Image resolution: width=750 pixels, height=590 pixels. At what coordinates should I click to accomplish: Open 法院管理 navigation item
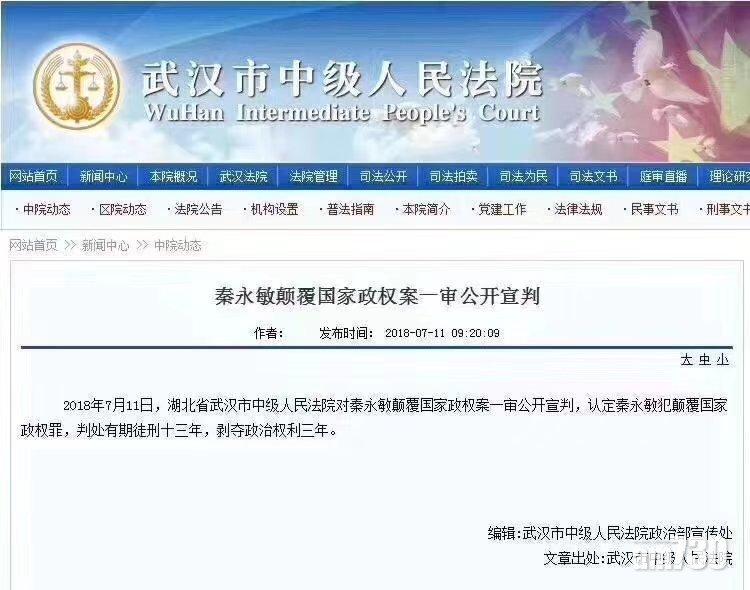(x=313, y=177)
